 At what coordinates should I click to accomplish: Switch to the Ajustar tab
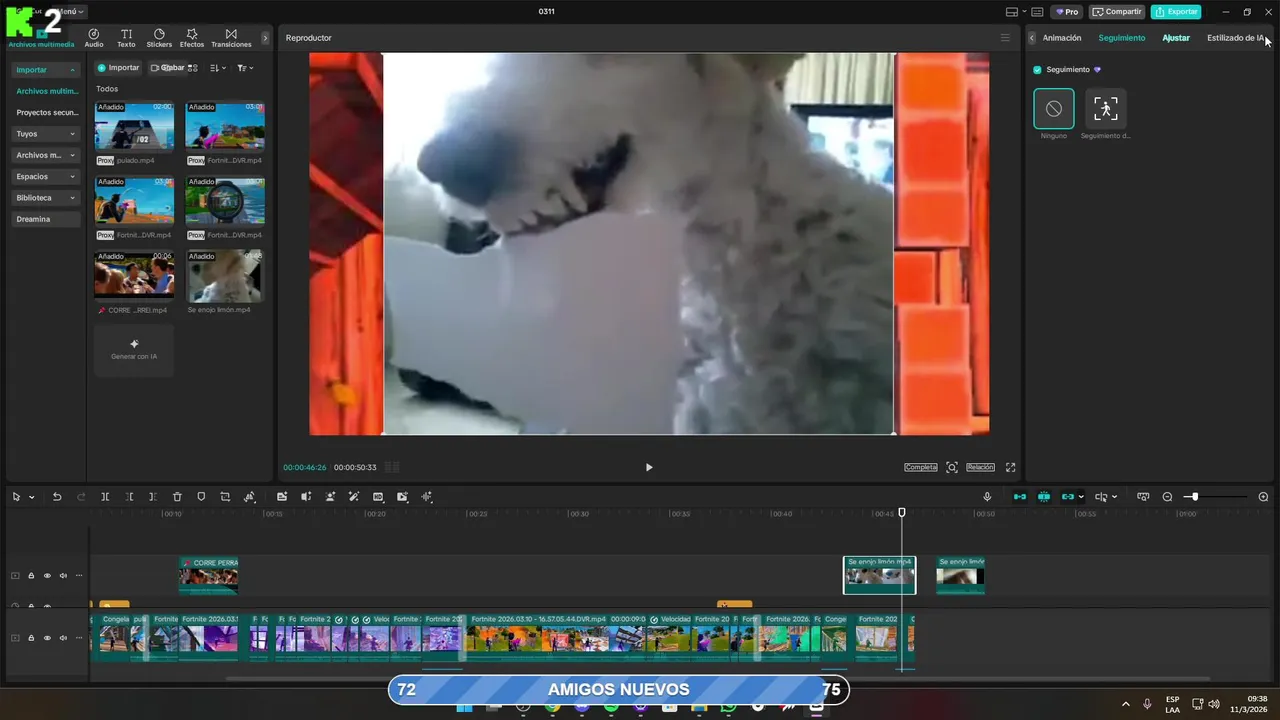coord(1176,38)
